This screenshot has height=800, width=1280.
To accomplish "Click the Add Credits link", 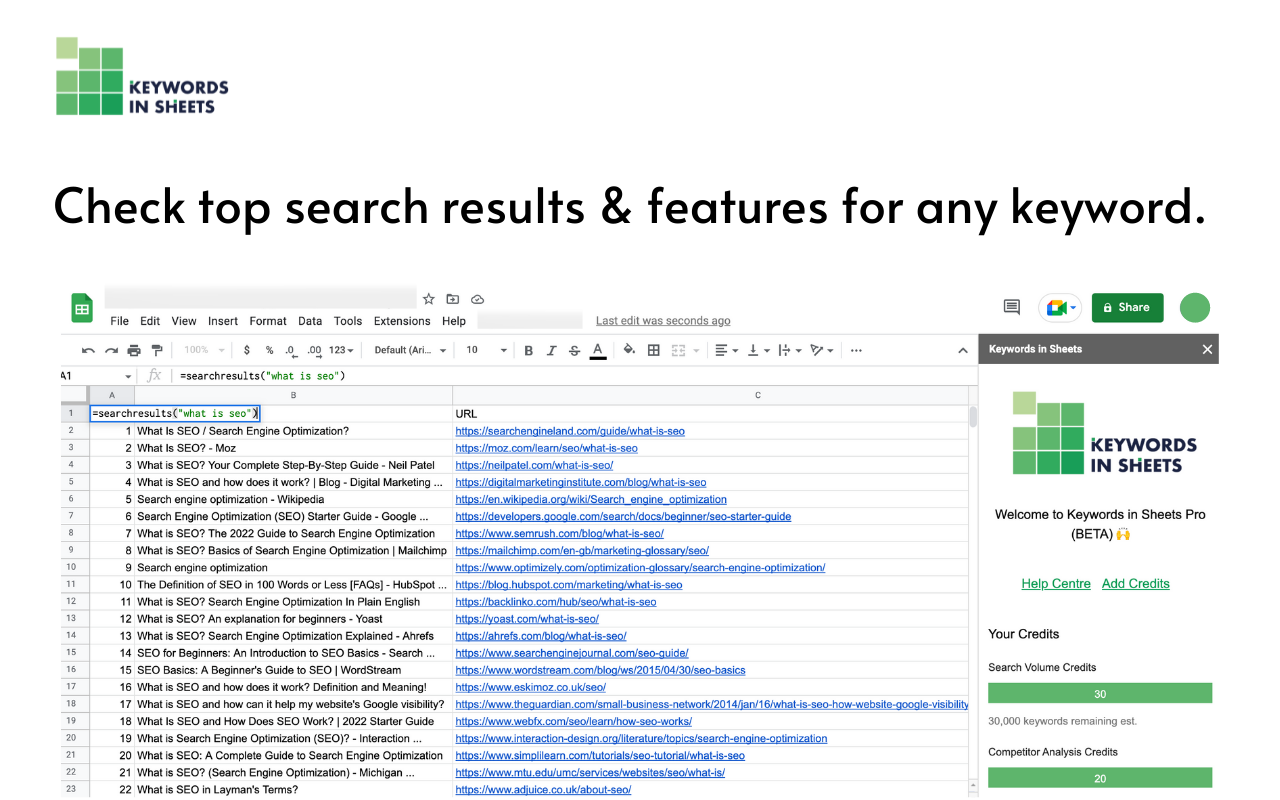I will (1136, 584).
